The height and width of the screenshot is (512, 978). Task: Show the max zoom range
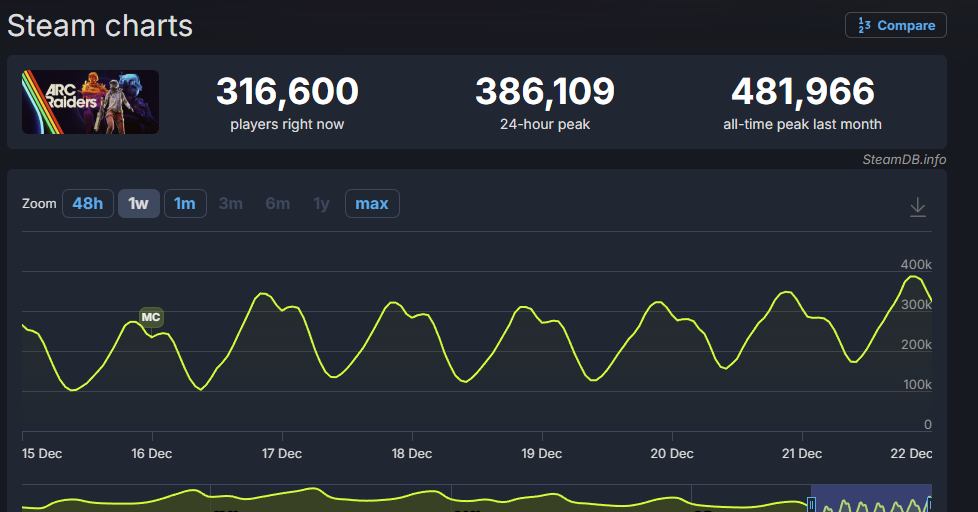tap(372, 203)
